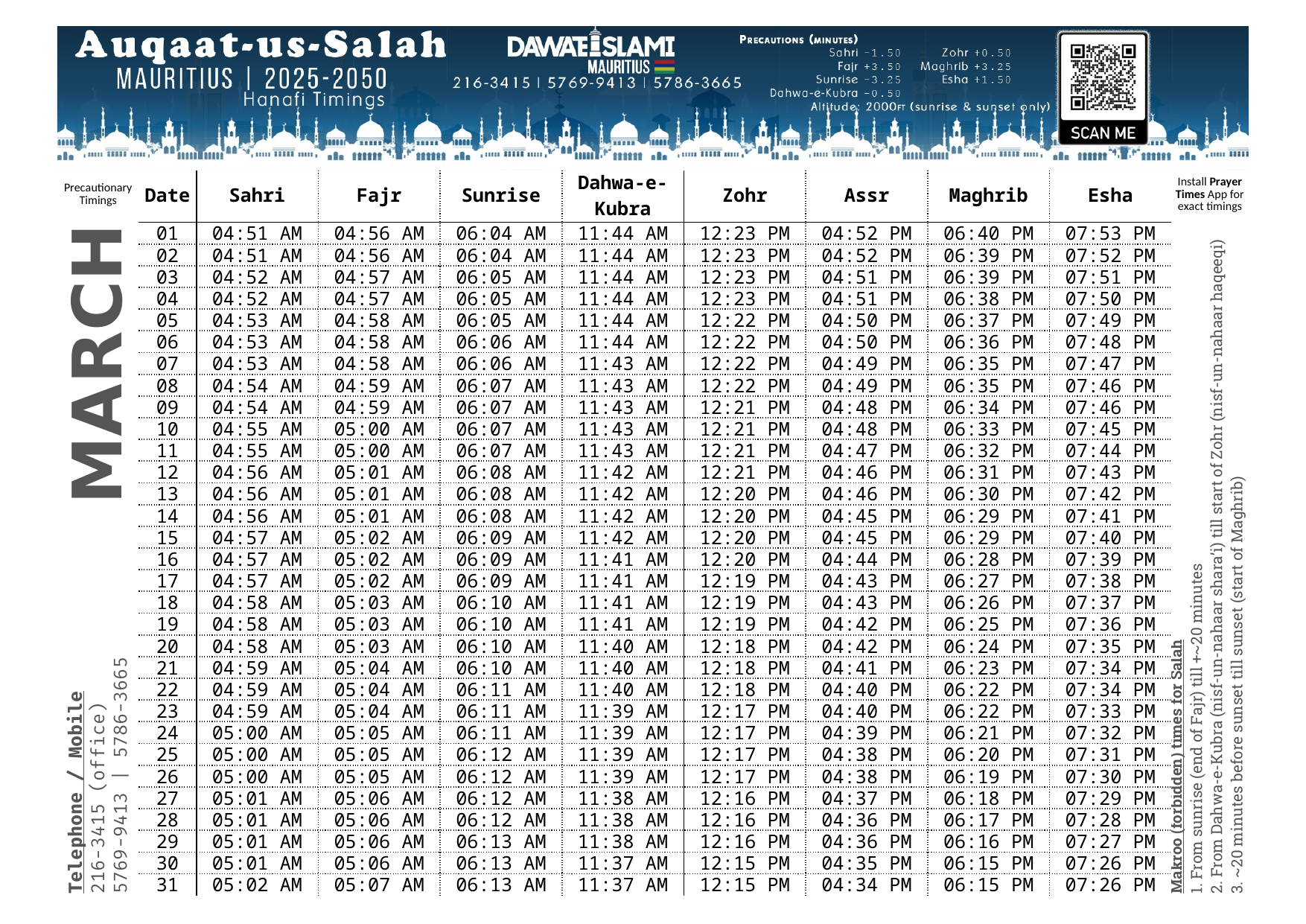Click the Makroo times for Salah heading
Viewport: 1306px width, 924px height.
(x=1177, y=767)
